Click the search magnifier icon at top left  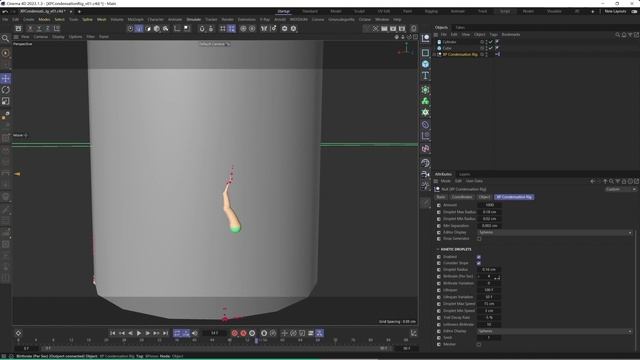[x=5, y=38]
